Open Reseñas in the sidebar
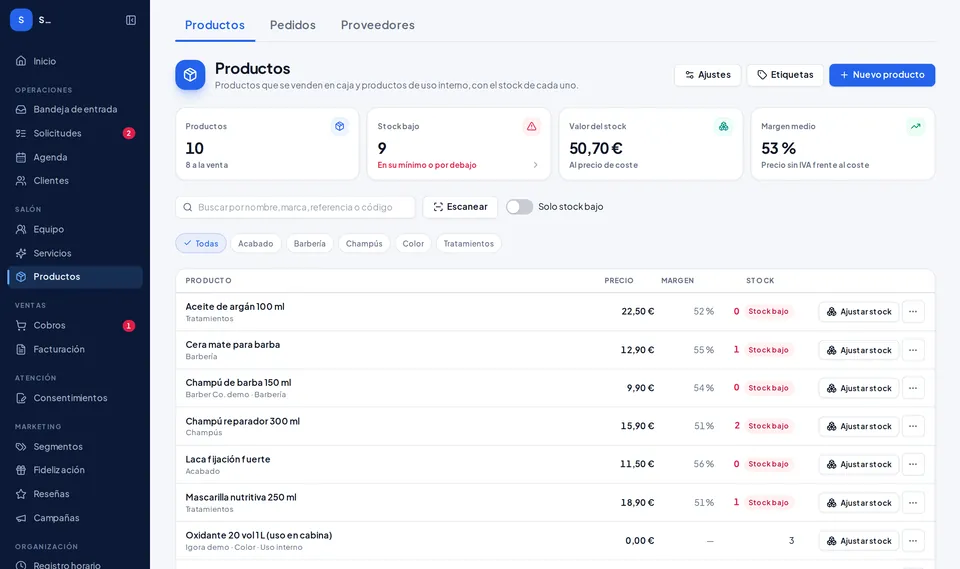Viewport: 960px width, 569px height. tap(75, 494)
